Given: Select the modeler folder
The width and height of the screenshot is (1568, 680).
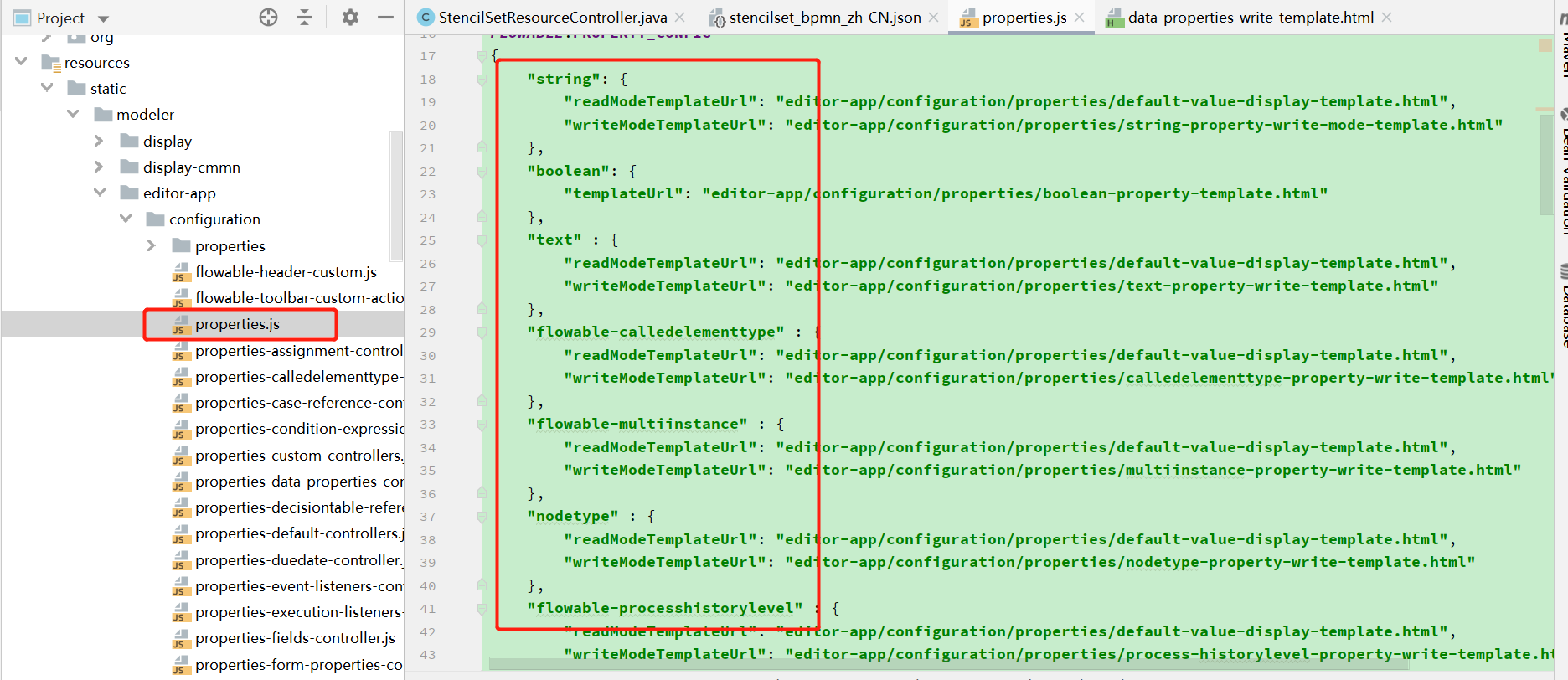Looking at the screenshot, I should (x=145, y=114).
